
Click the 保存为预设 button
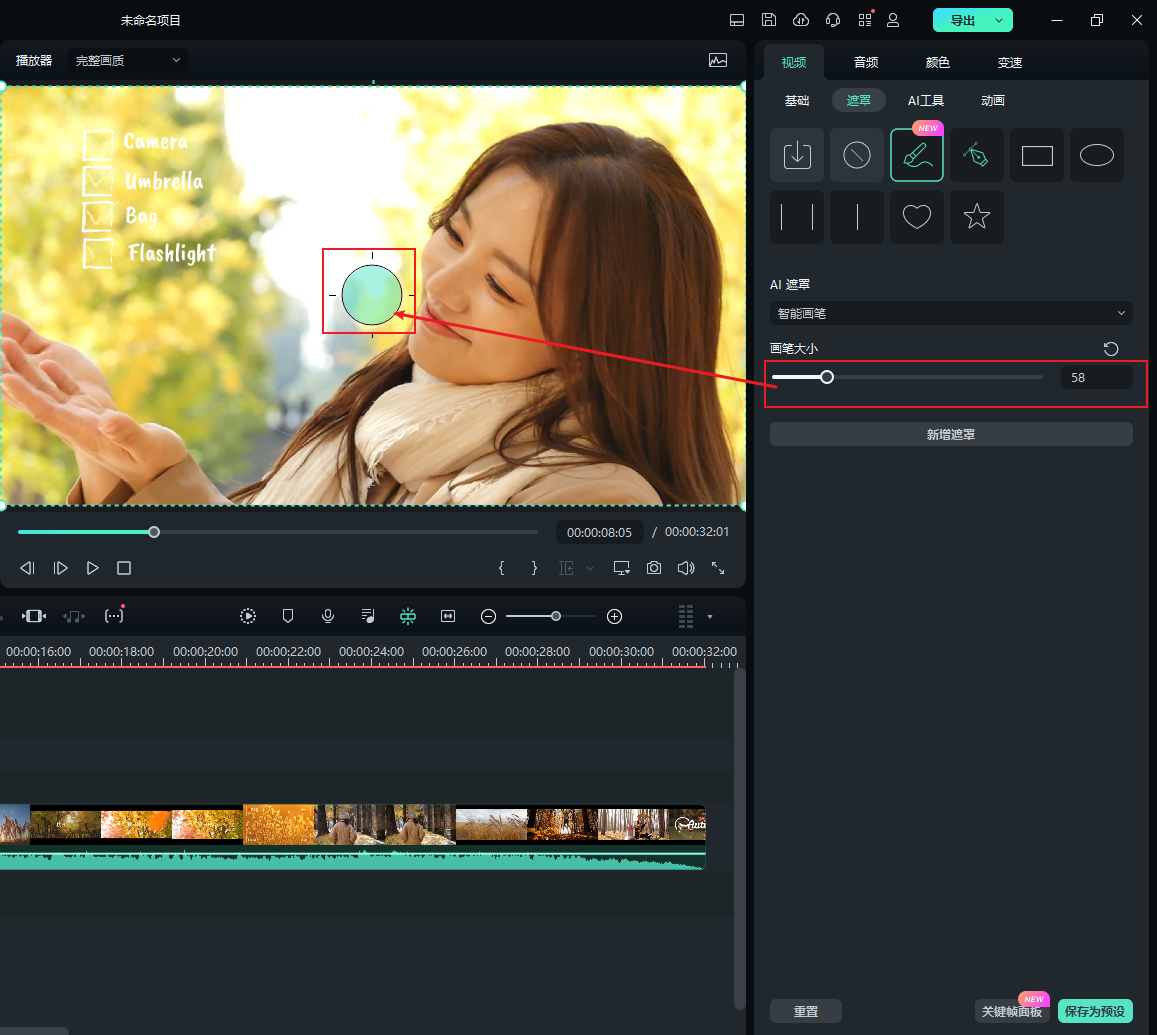point(1095,1011)
